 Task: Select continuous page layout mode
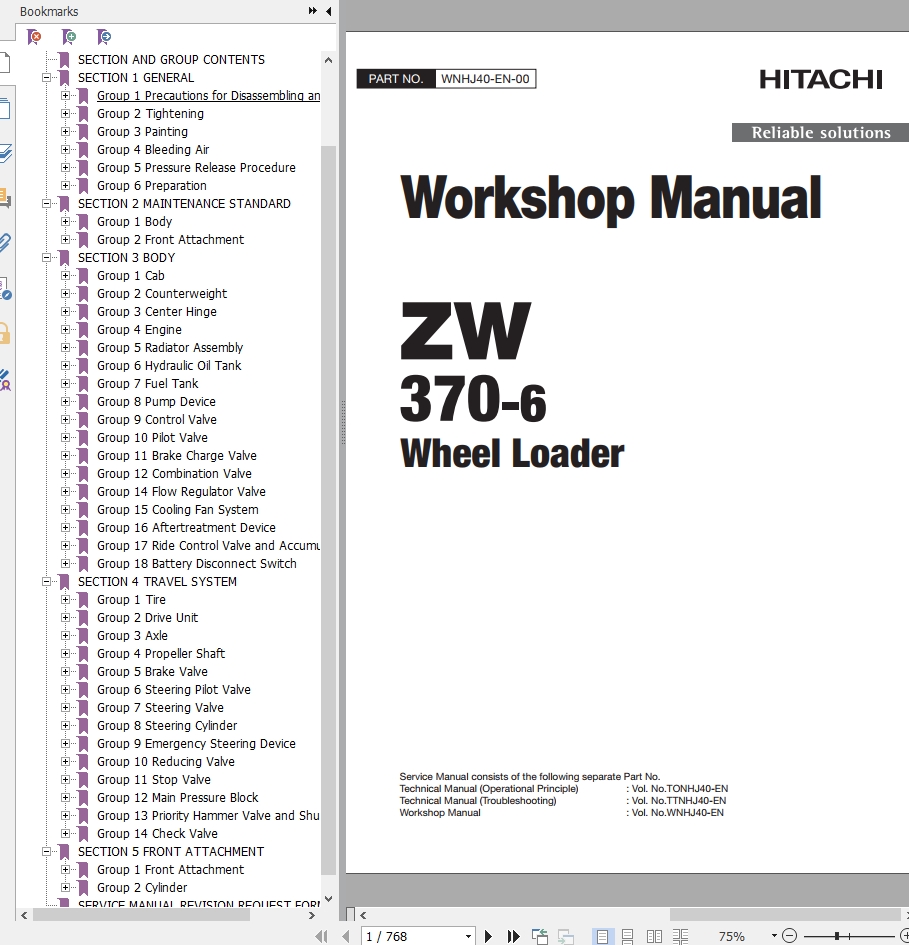(x=627, y=936)
